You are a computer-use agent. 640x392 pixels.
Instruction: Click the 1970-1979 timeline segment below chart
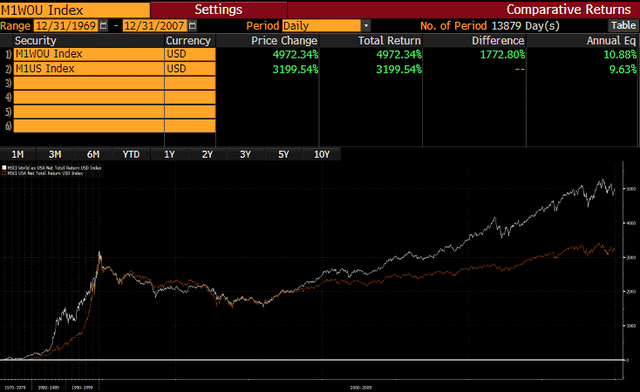tap(15, 387)
